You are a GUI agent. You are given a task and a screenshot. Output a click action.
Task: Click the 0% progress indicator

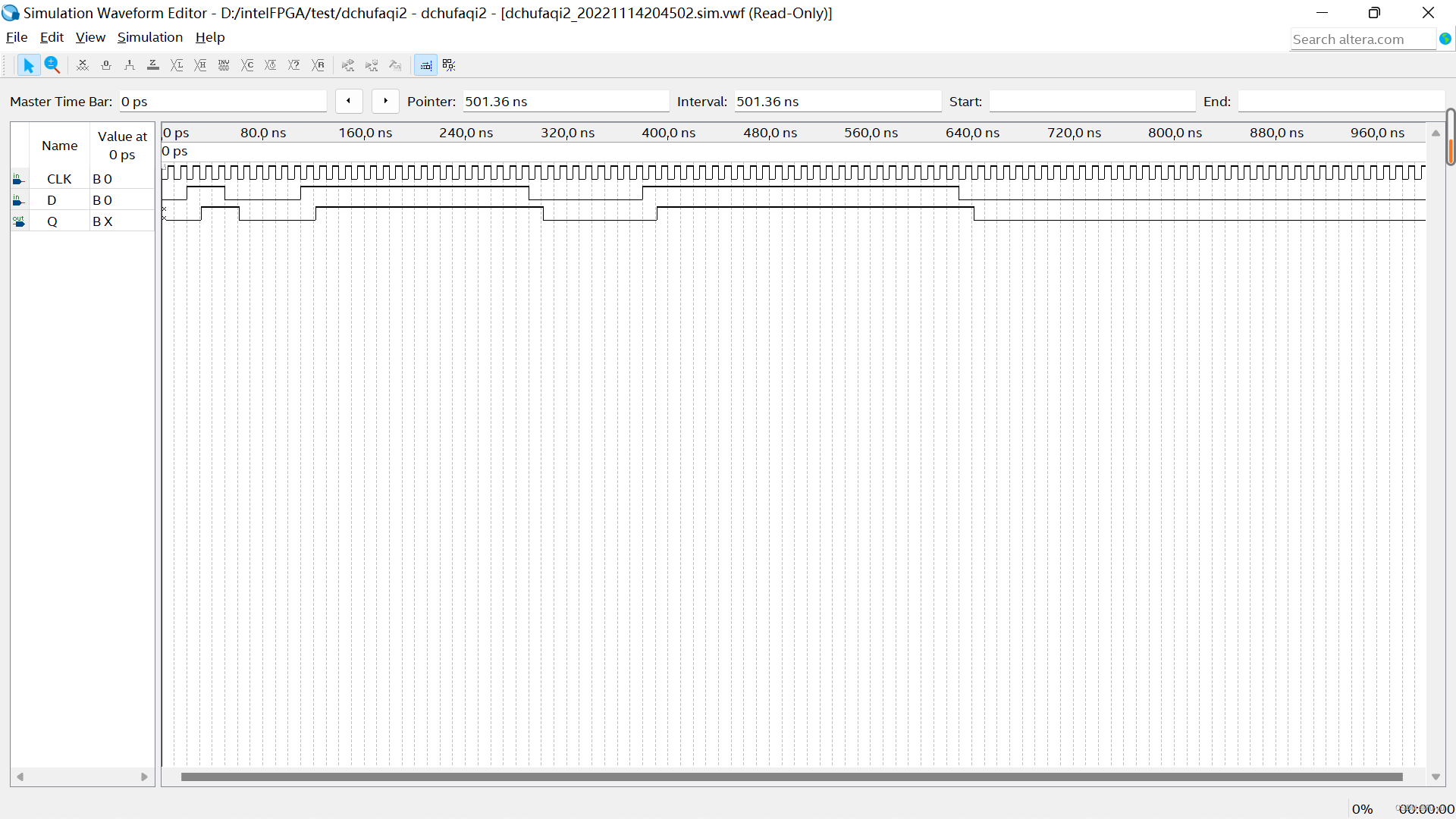[x=1362, y=809]
